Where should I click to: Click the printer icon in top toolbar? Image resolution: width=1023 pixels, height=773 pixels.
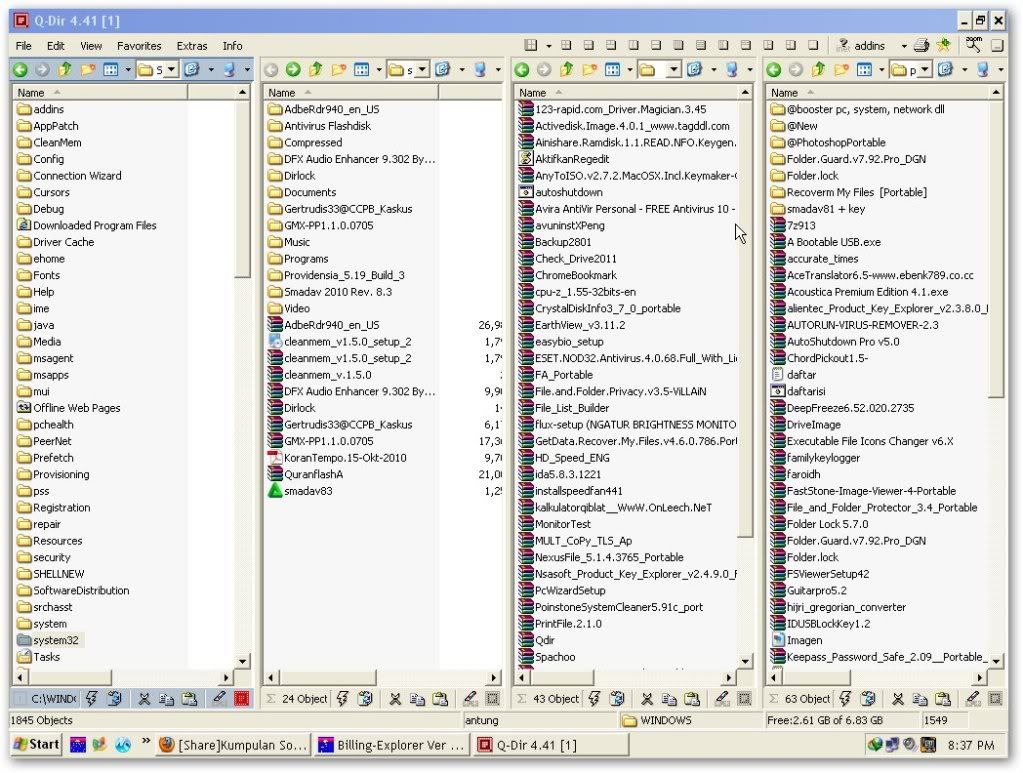[x=921, y=46]
